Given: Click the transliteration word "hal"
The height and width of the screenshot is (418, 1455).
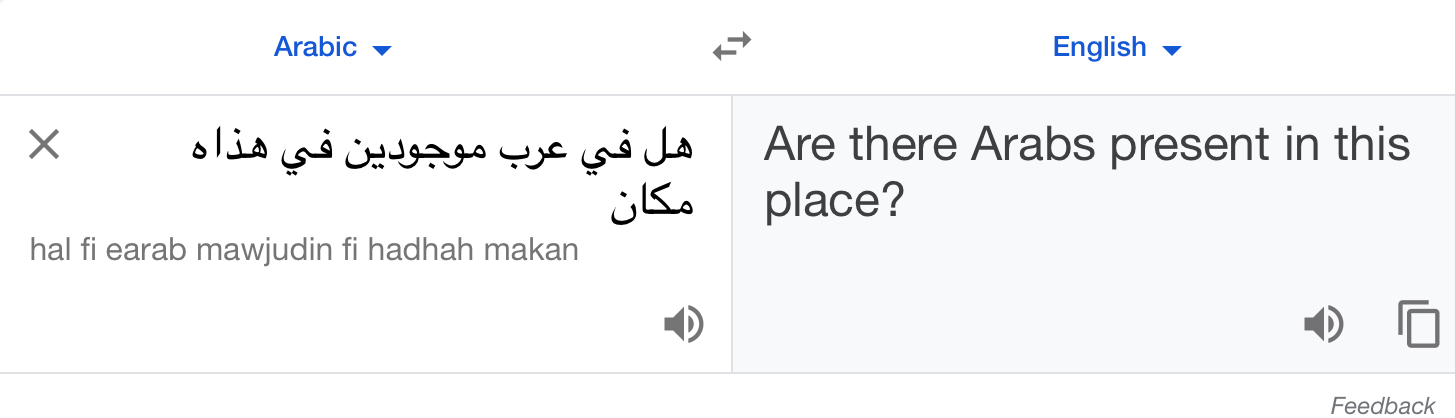Looking at the screenshot, I should pos(51,250).
